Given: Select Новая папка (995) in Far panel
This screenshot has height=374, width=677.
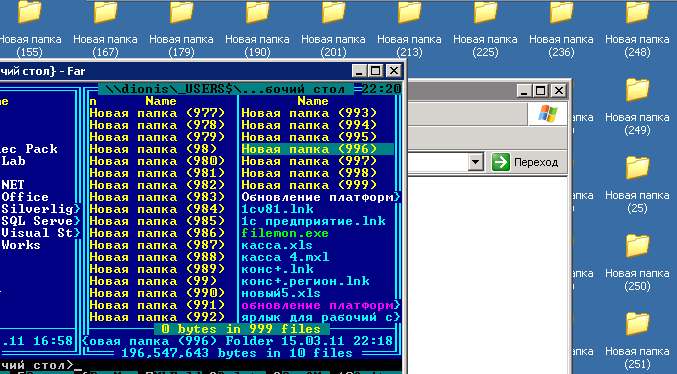Looking at the screenshot, I should pos(309,137).
